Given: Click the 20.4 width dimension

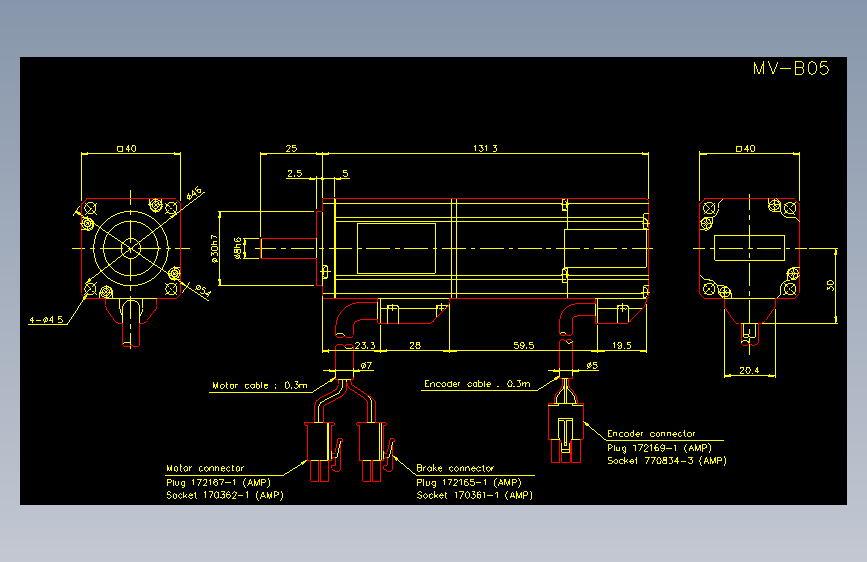Looking at the screenshot, I should pyautogui.click(x=749, y=370).
